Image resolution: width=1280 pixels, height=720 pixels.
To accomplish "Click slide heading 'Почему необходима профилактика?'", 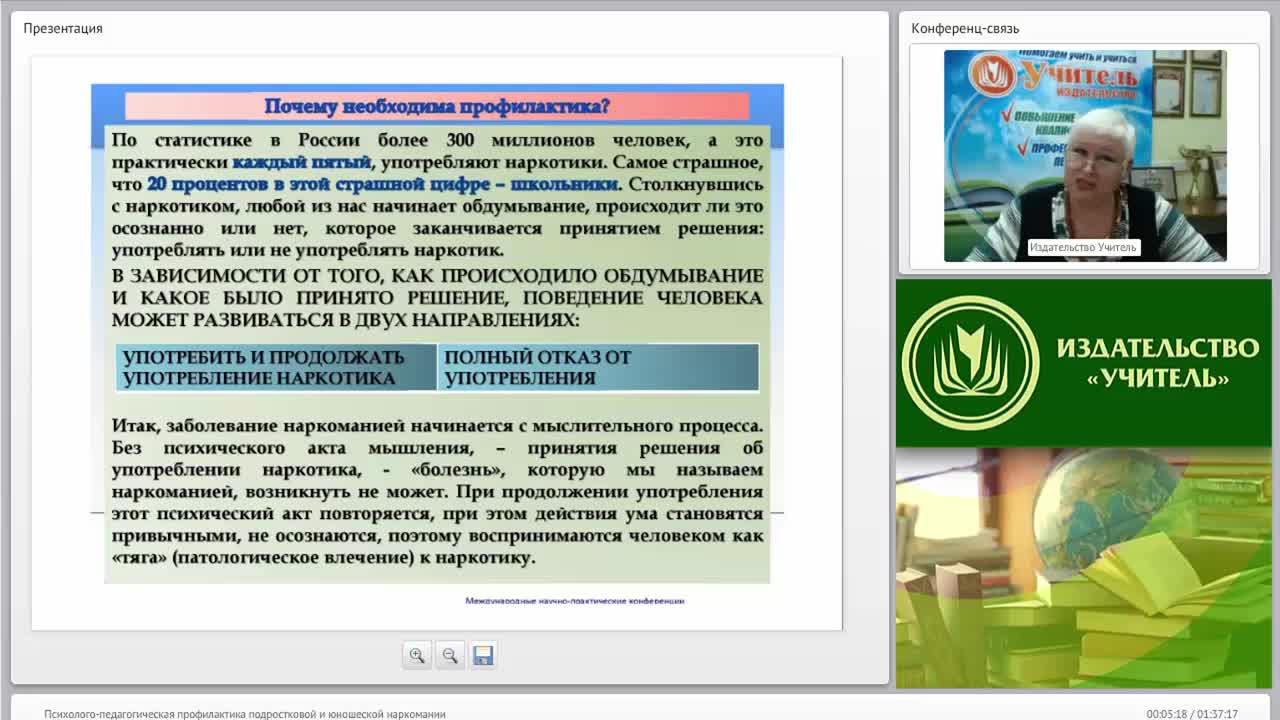I will pyautogui.click(x=437, y=106).
